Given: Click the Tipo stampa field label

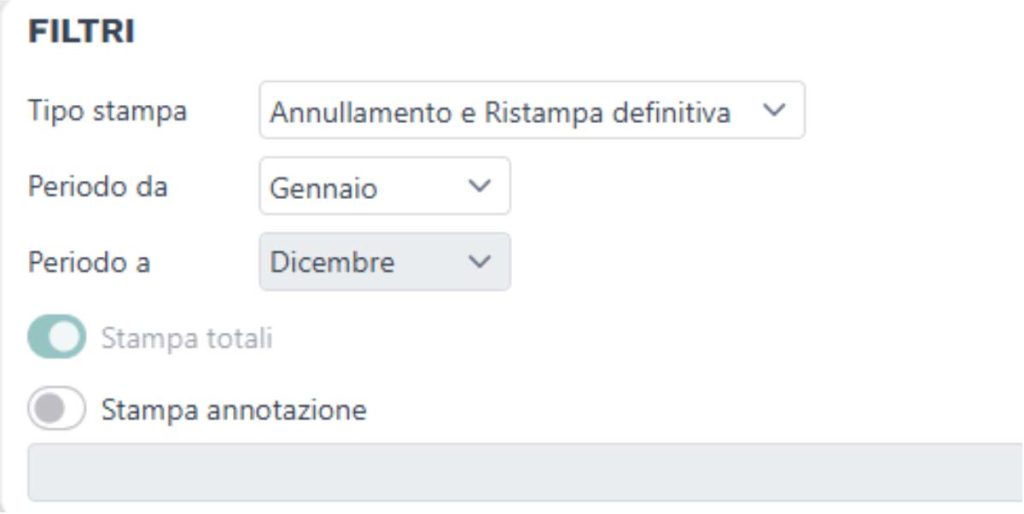Looking at the screenshot, I should (x=107, y=111).
